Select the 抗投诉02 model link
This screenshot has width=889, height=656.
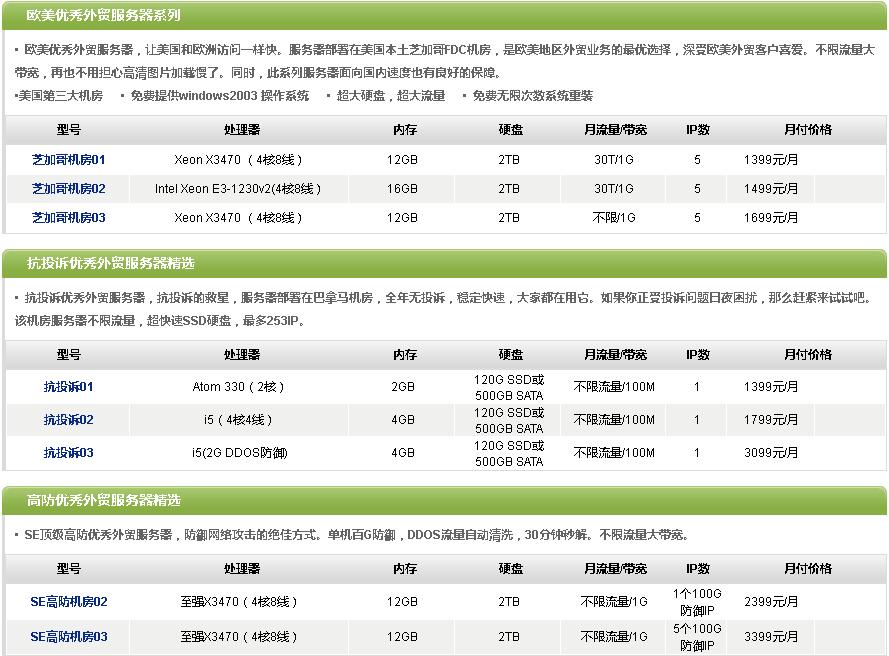click(68, 420)
